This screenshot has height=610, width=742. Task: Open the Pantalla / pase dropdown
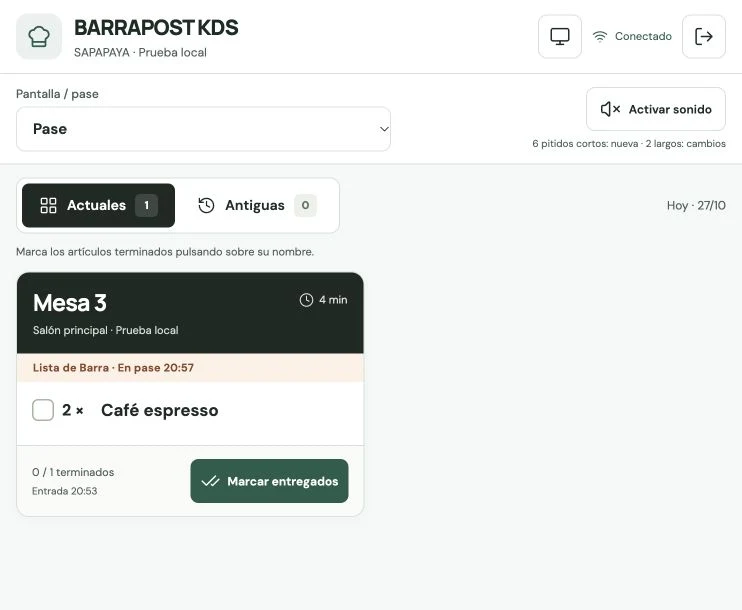click(x=203, y=129)
